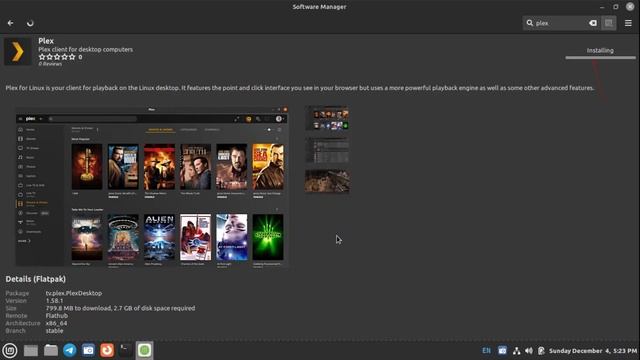Image resolution: width=640 pixels, height=360 pixels.
Task: Open the large Plex screenshot preview
Action: pyautogui.click(x=152, y=187)
